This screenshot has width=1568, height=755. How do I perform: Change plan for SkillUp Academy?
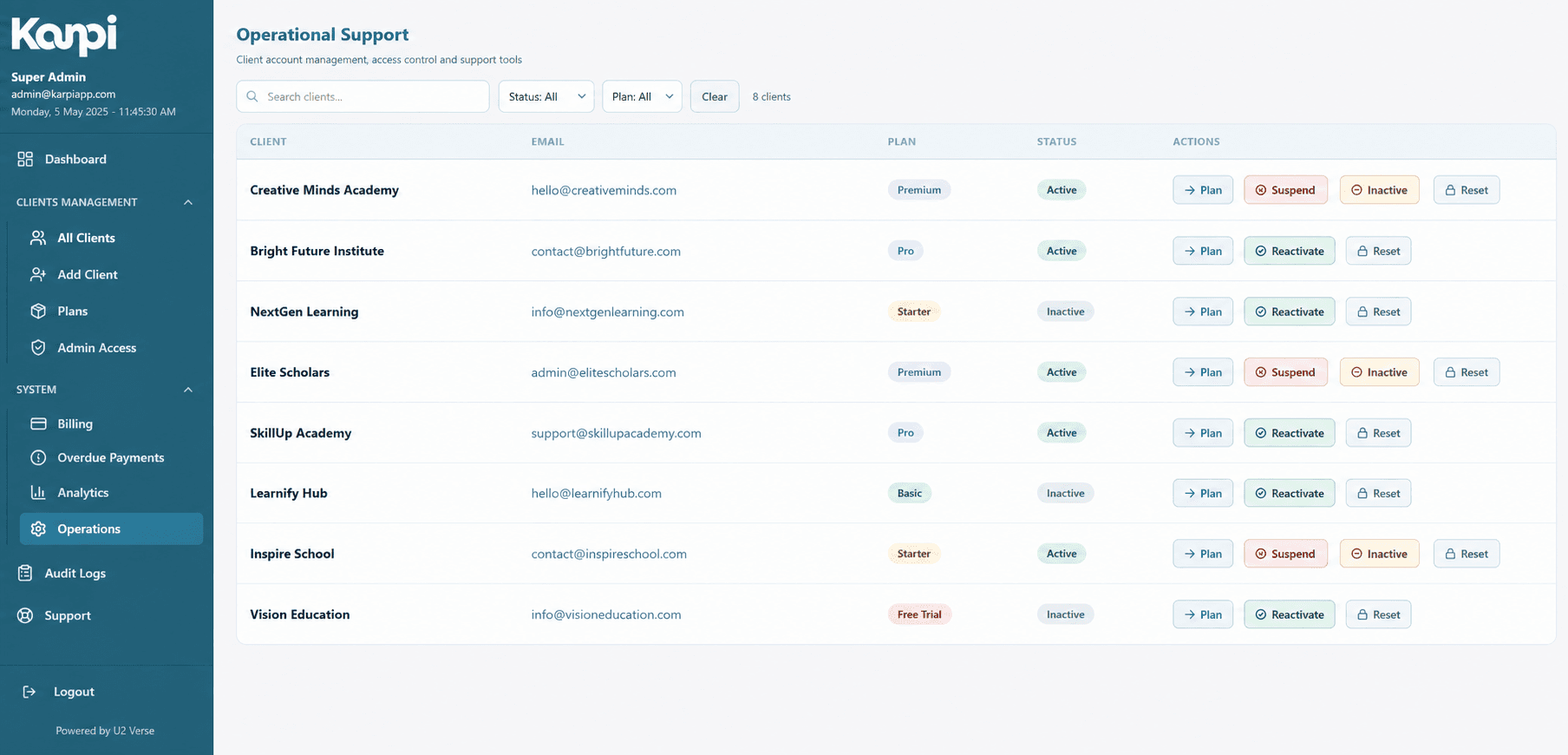click(x=1203, y=433)
